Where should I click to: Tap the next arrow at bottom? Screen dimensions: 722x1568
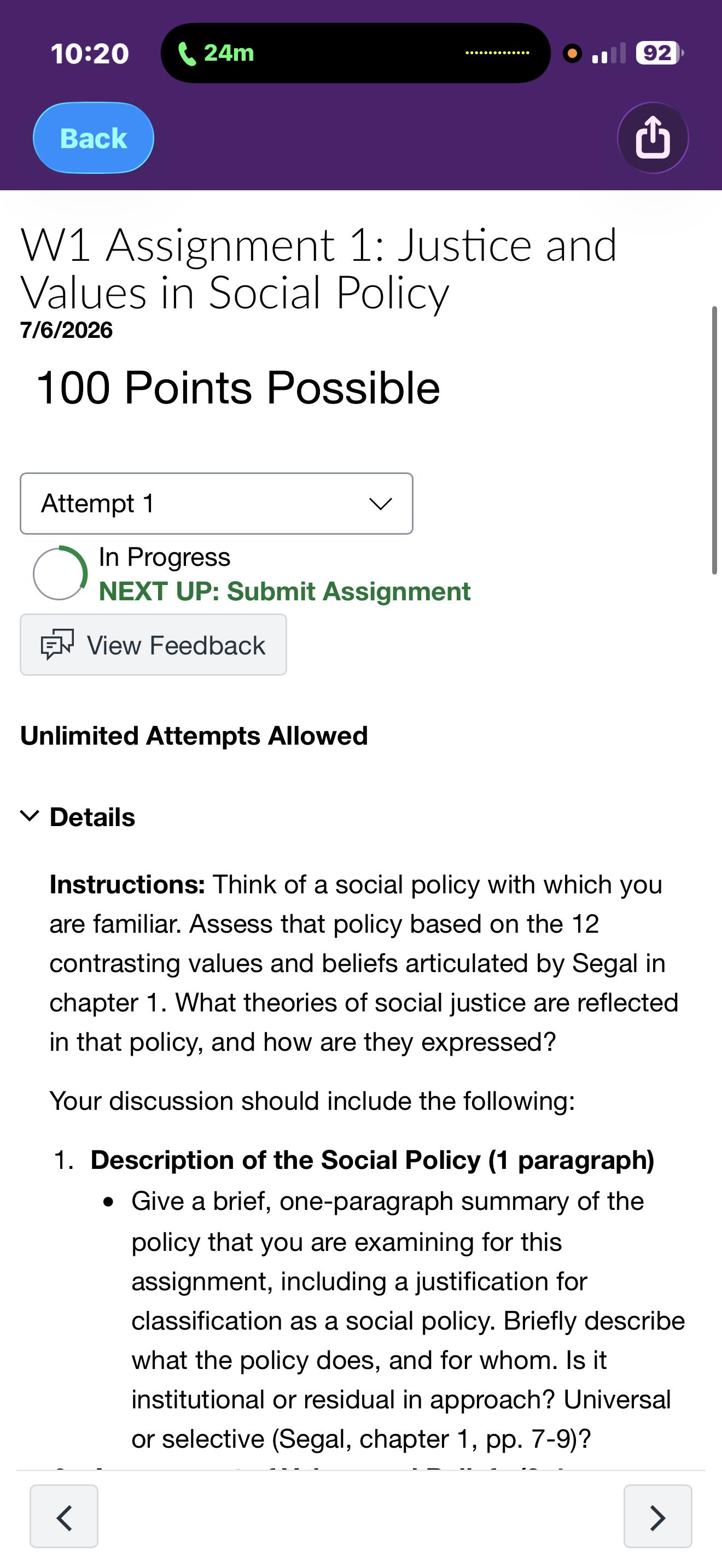click(657, 1516)
